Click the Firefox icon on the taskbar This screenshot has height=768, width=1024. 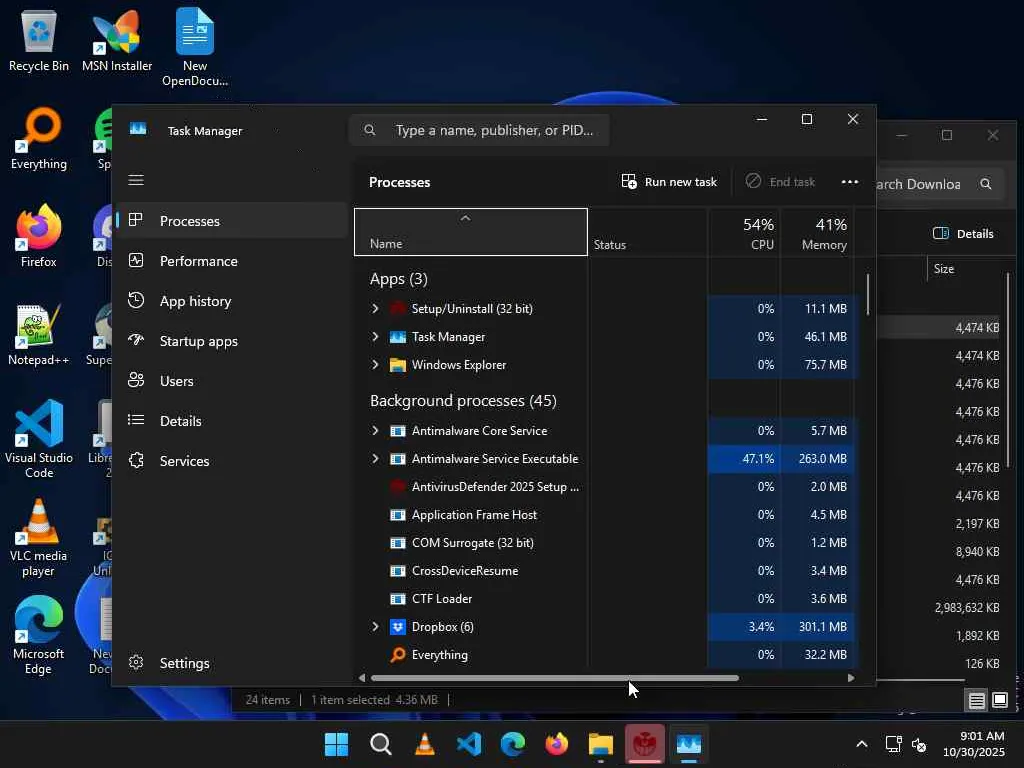(x=556, y=744)
